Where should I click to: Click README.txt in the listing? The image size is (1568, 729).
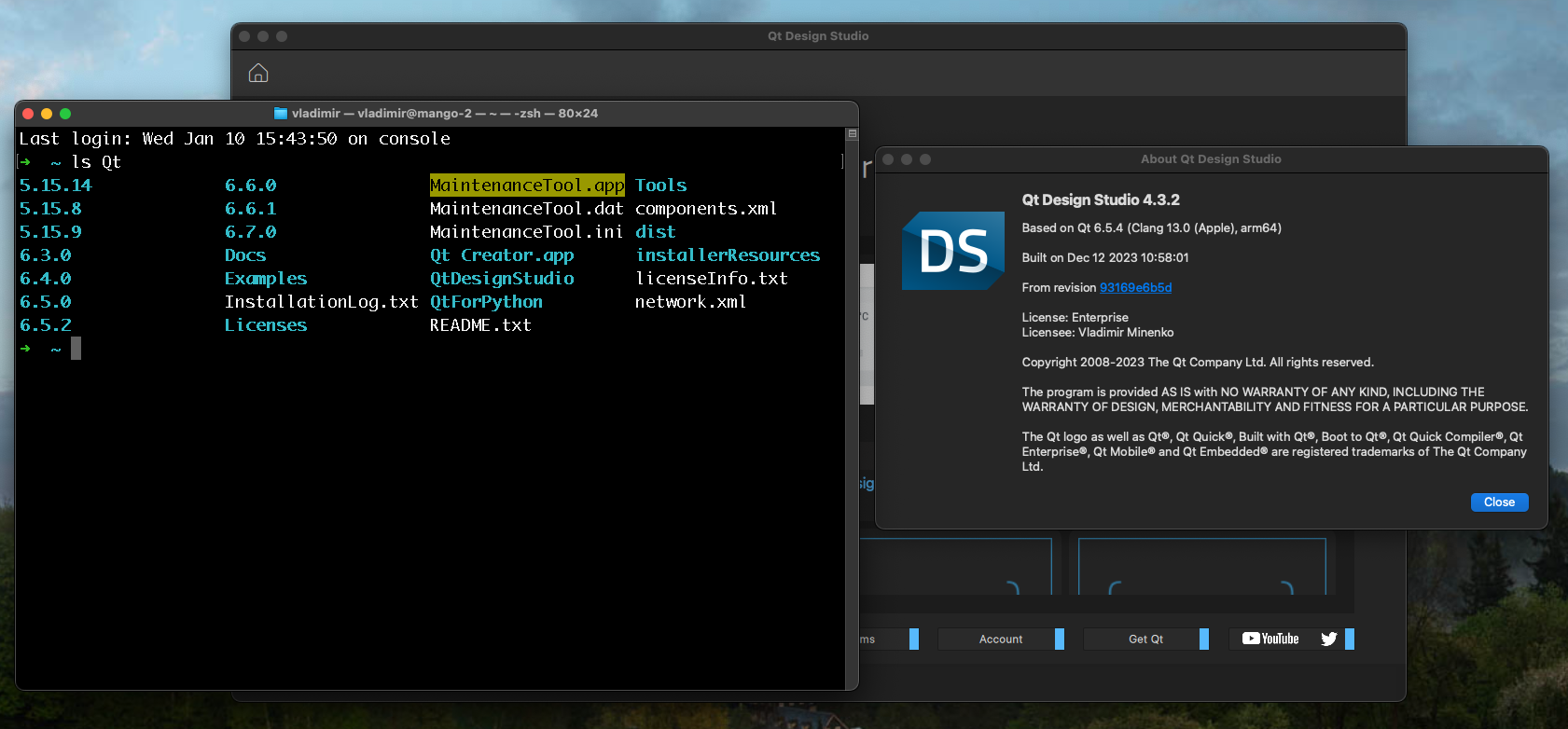480,325
